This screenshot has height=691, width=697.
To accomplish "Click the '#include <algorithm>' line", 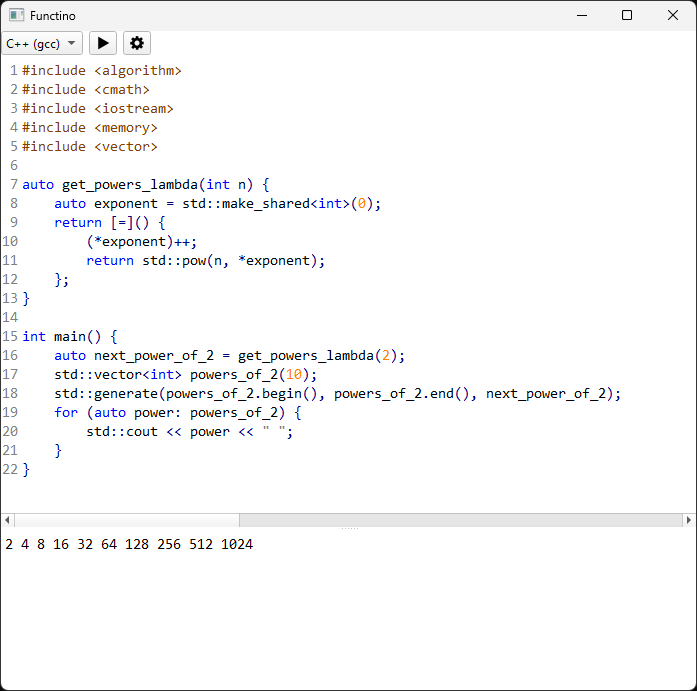I will pos(102,71).
